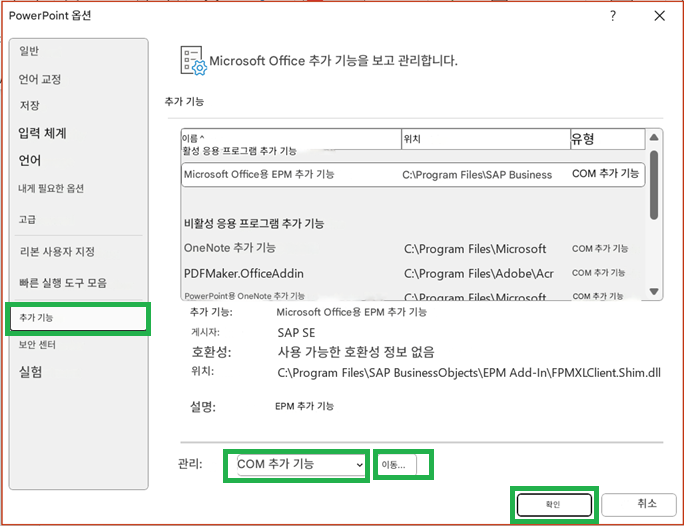Click the add-ins gear list icon

[x=193, y=60]
